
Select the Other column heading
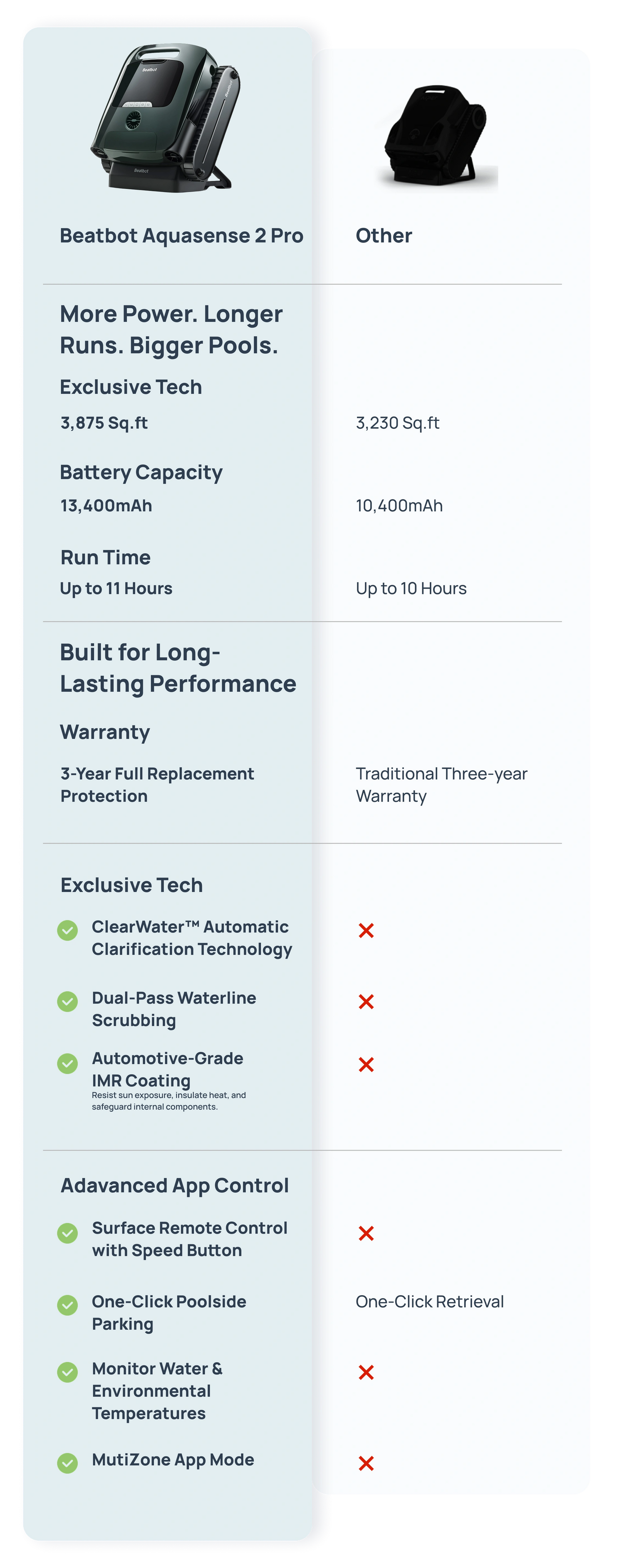point(384,235)
